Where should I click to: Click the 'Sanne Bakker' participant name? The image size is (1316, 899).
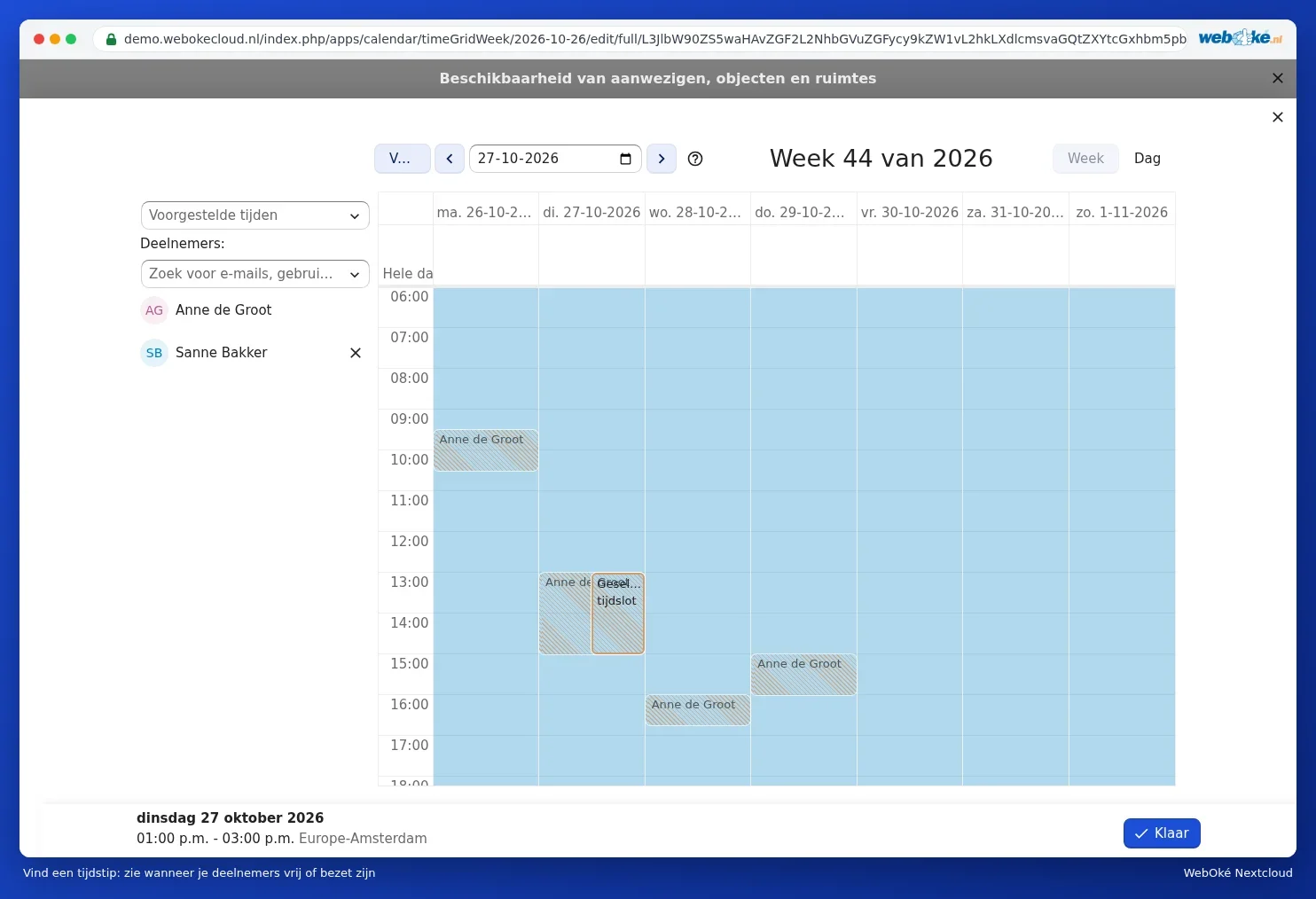[222, 353]
